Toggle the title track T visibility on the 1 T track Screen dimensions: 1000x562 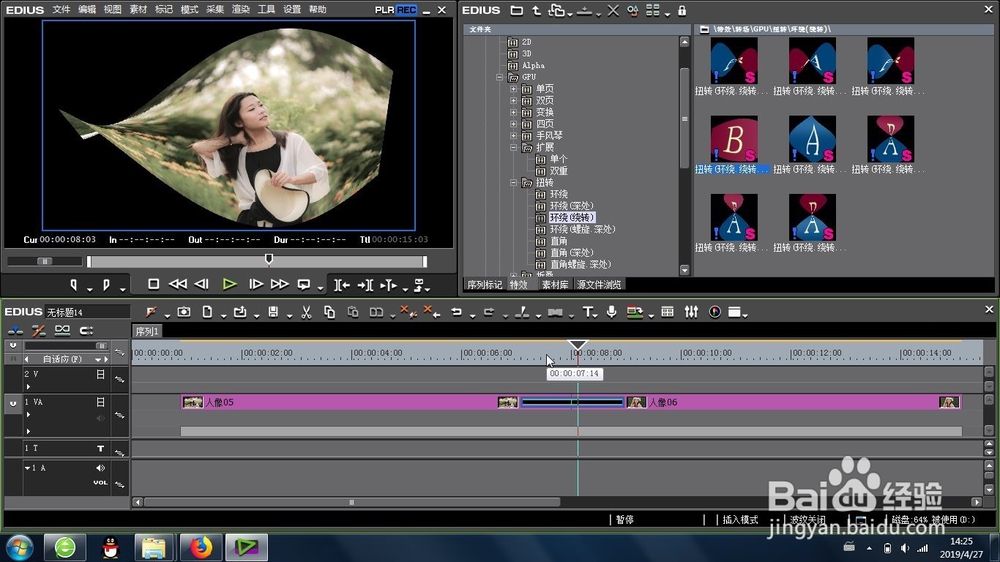(100, 448)
